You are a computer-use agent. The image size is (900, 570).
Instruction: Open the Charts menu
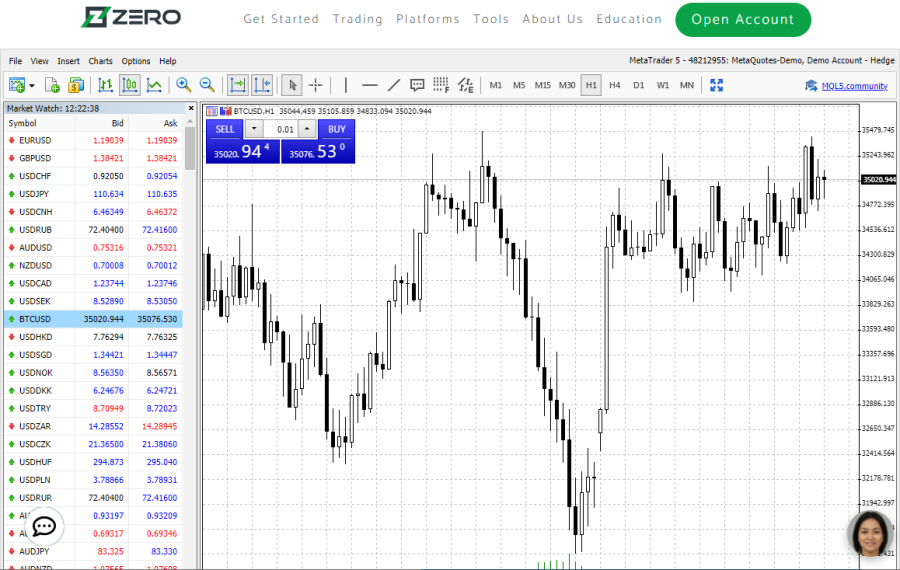point(100,61)
